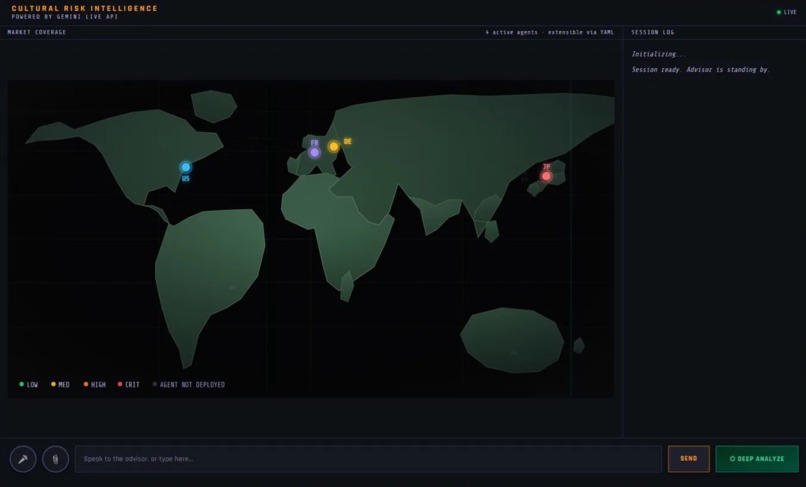Focus the 'Speak to the advisor' text field
This screenshot has height=487, width=806.
[x=368, y=459]
